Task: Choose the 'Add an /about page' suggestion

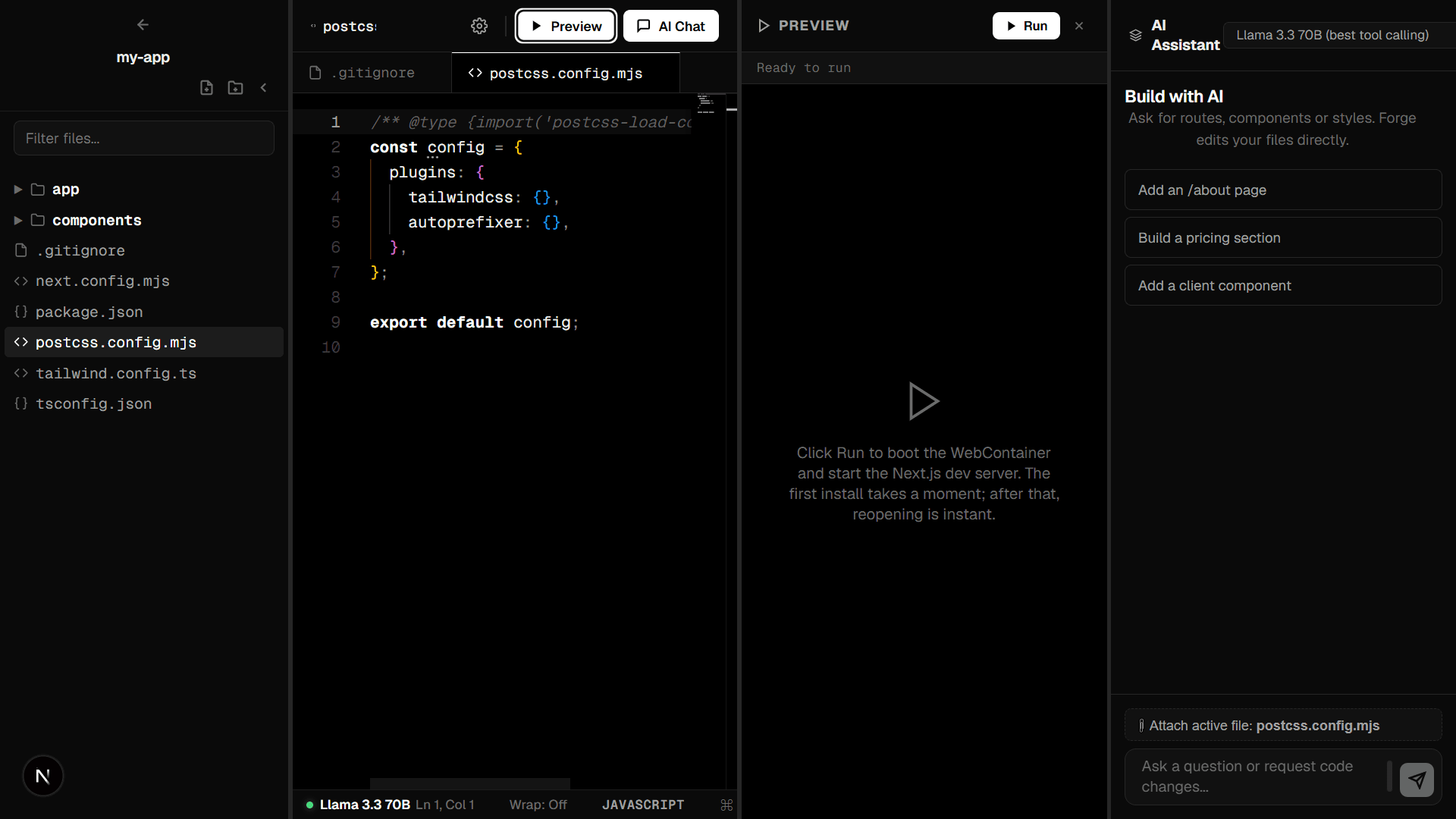Action: (1283, 190)
